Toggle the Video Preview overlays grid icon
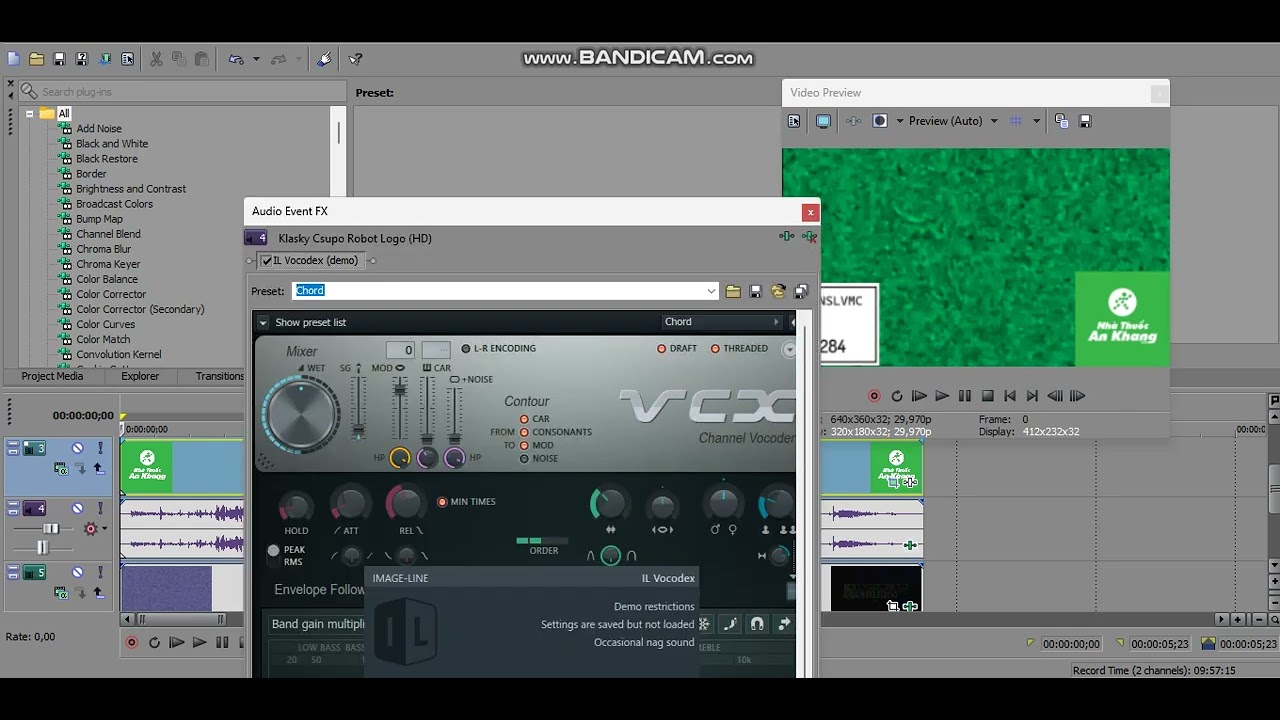Viewport: 1280px width, 720px height. pos(1016,121)
